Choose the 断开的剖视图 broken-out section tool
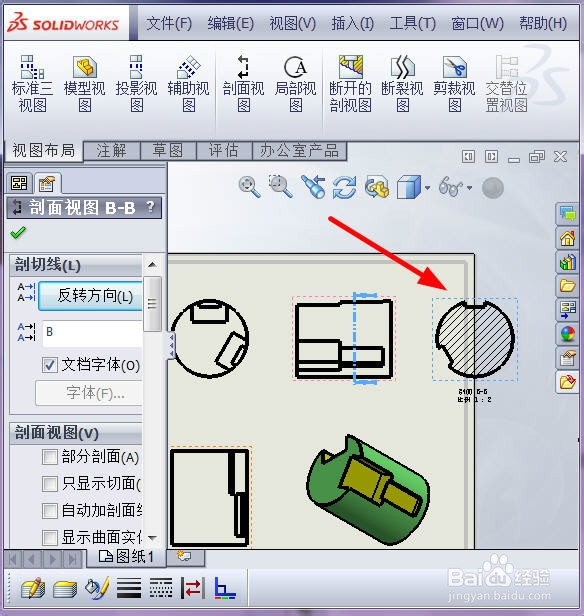Screen dimensions: 584x616 coord(350,84)
